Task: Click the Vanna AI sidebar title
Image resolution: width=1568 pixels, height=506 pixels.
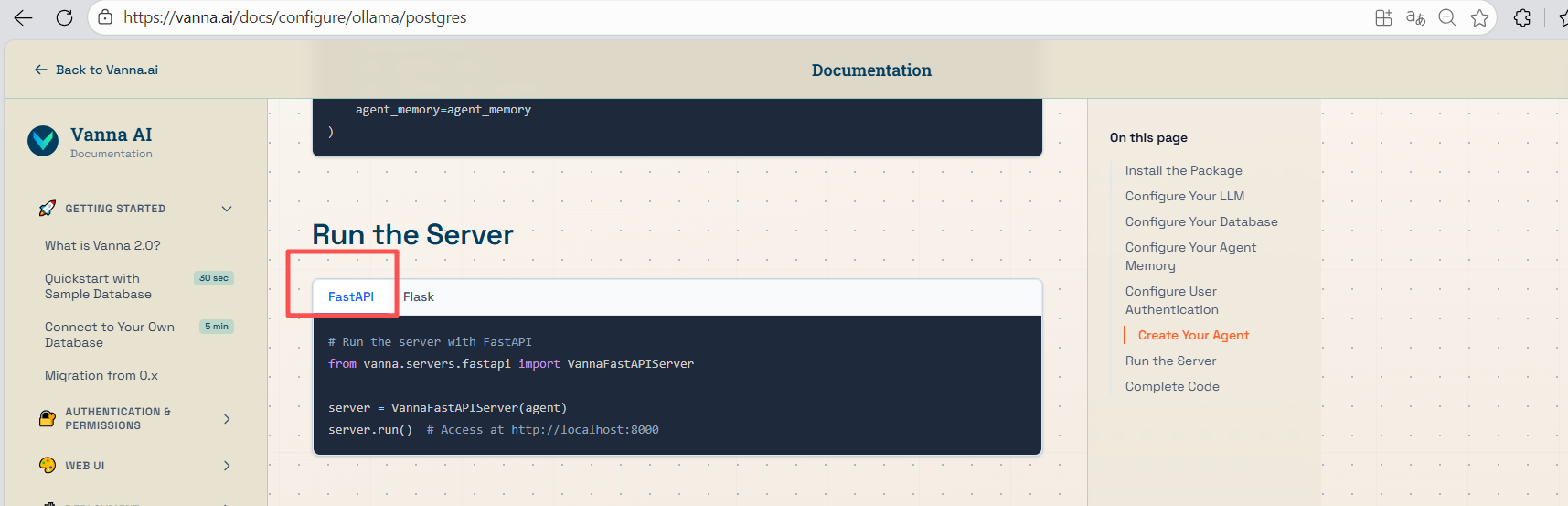Action: (112, 135)
